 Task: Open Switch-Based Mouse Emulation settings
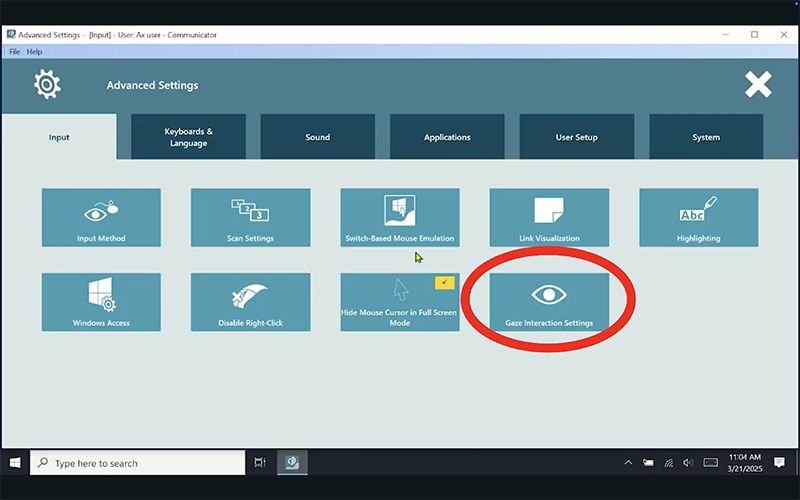[399, 217]
